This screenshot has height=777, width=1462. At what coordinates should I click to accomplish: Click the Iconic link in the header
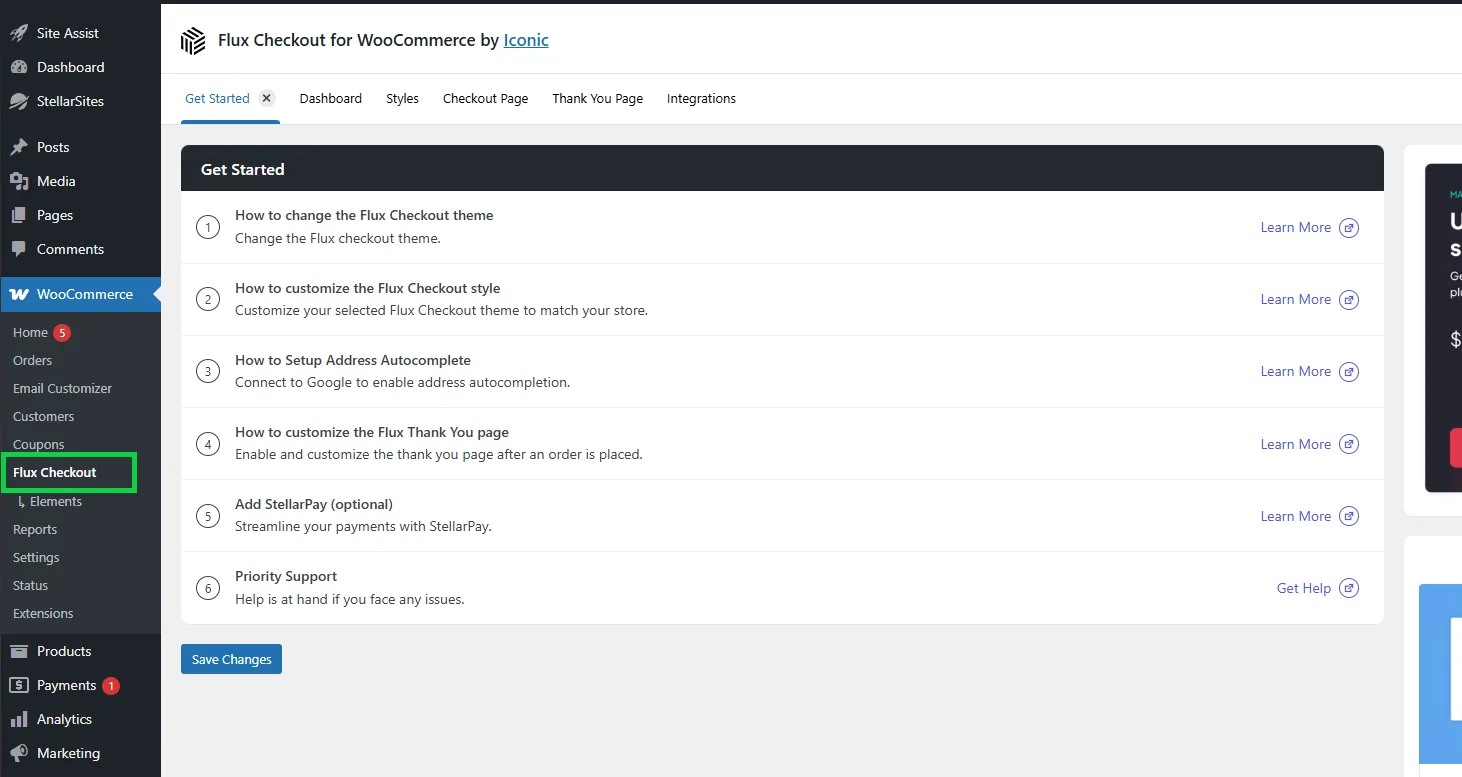pos(526,41)
